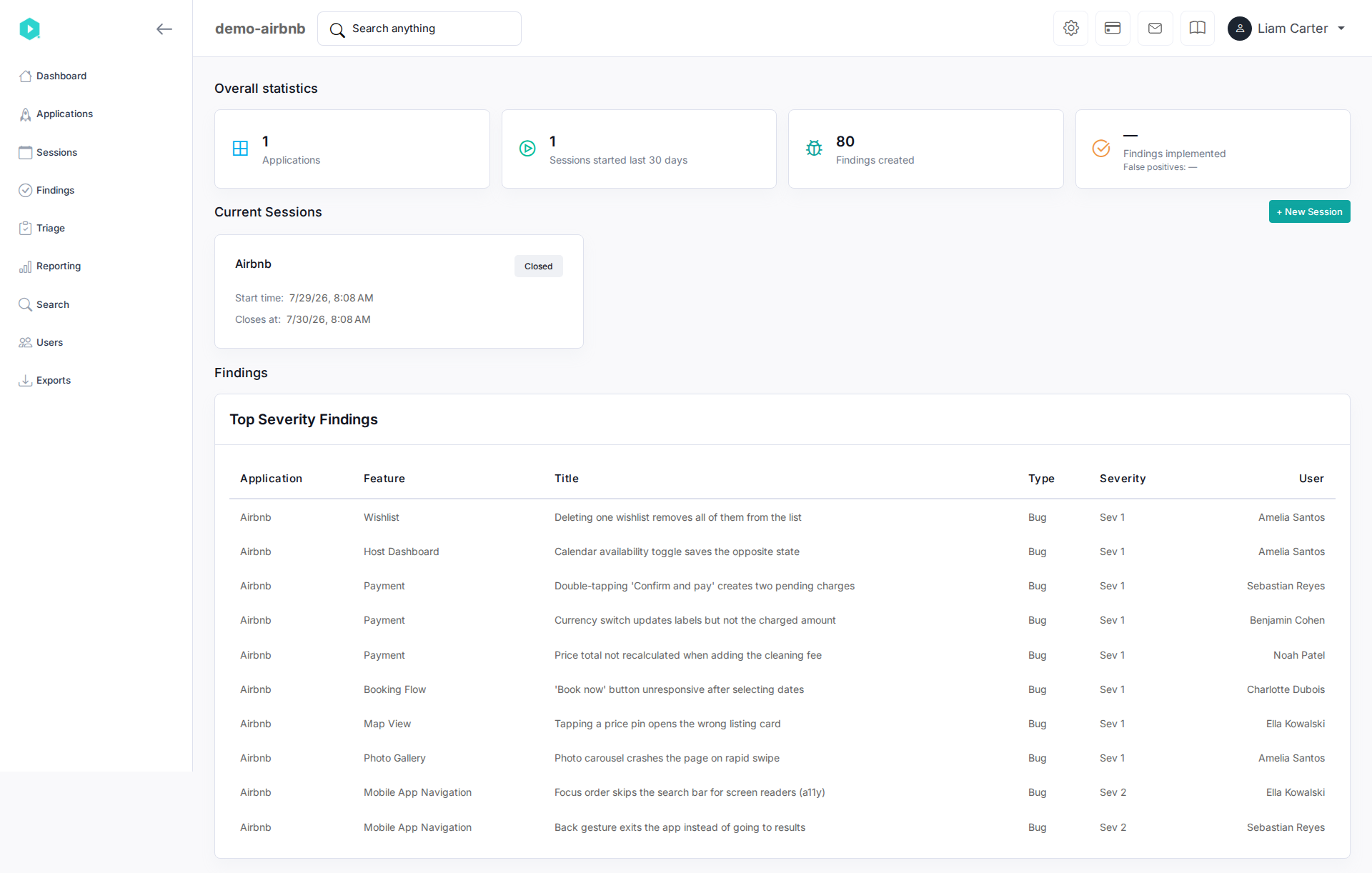Open 'Book now button unresponsive' finding
The image size is (1372, 873).
[x=782, y=689]
